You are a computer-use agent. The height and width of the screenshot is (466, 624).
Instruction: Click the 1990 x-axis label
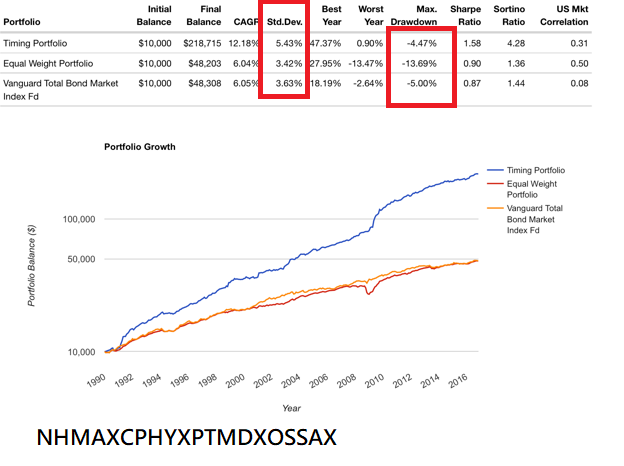pyautogui.click(x=97, y=380)
